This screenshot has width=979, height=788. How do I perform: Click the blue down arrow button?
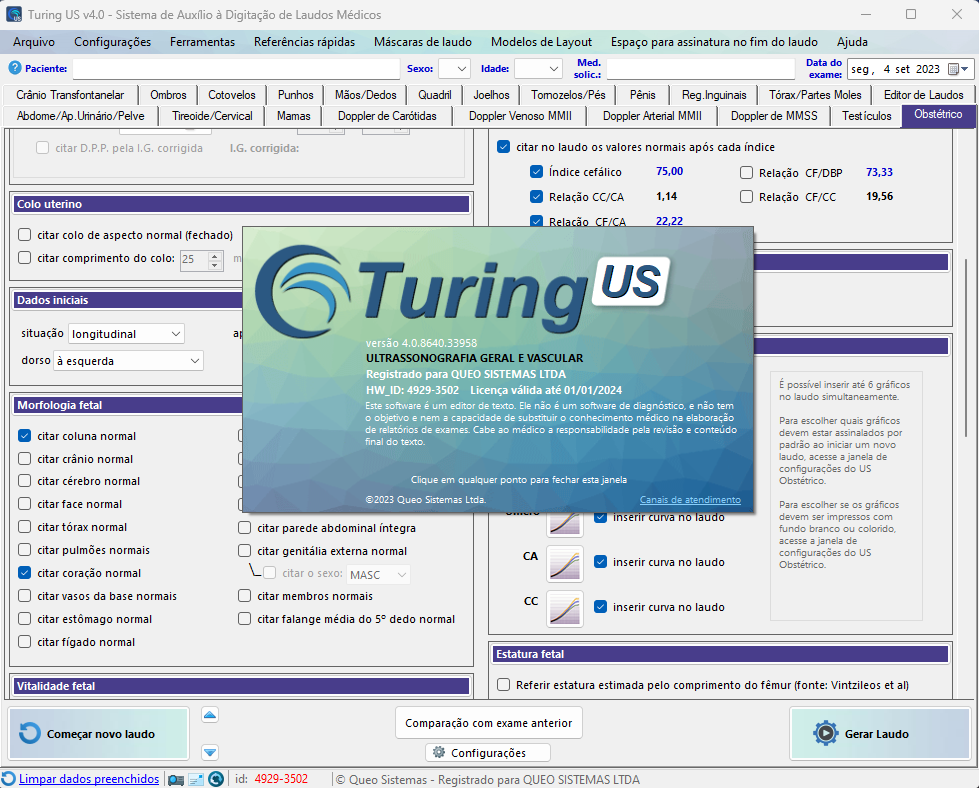click(x=210, y=752)
